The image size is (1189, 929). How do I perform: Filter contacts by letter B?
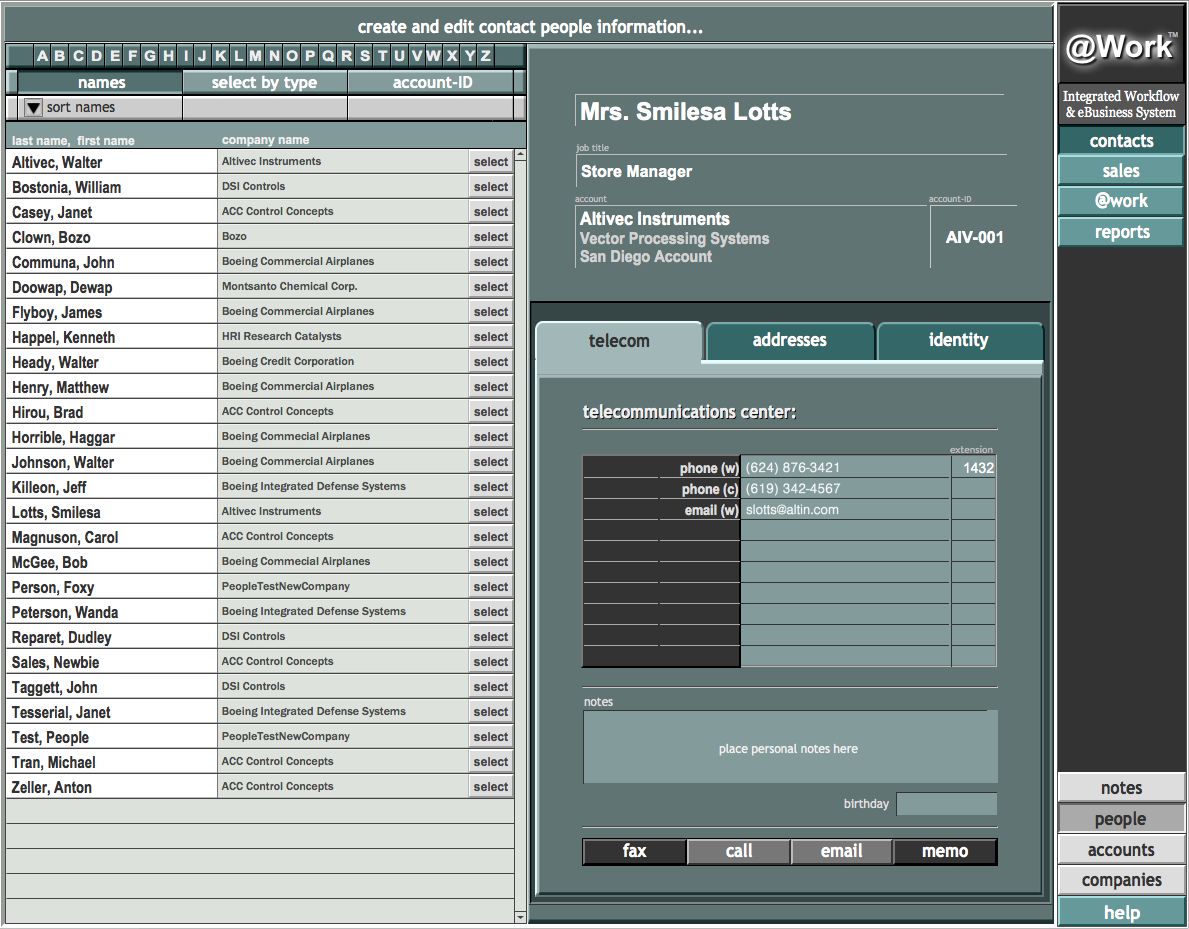[x=60, y=56]
